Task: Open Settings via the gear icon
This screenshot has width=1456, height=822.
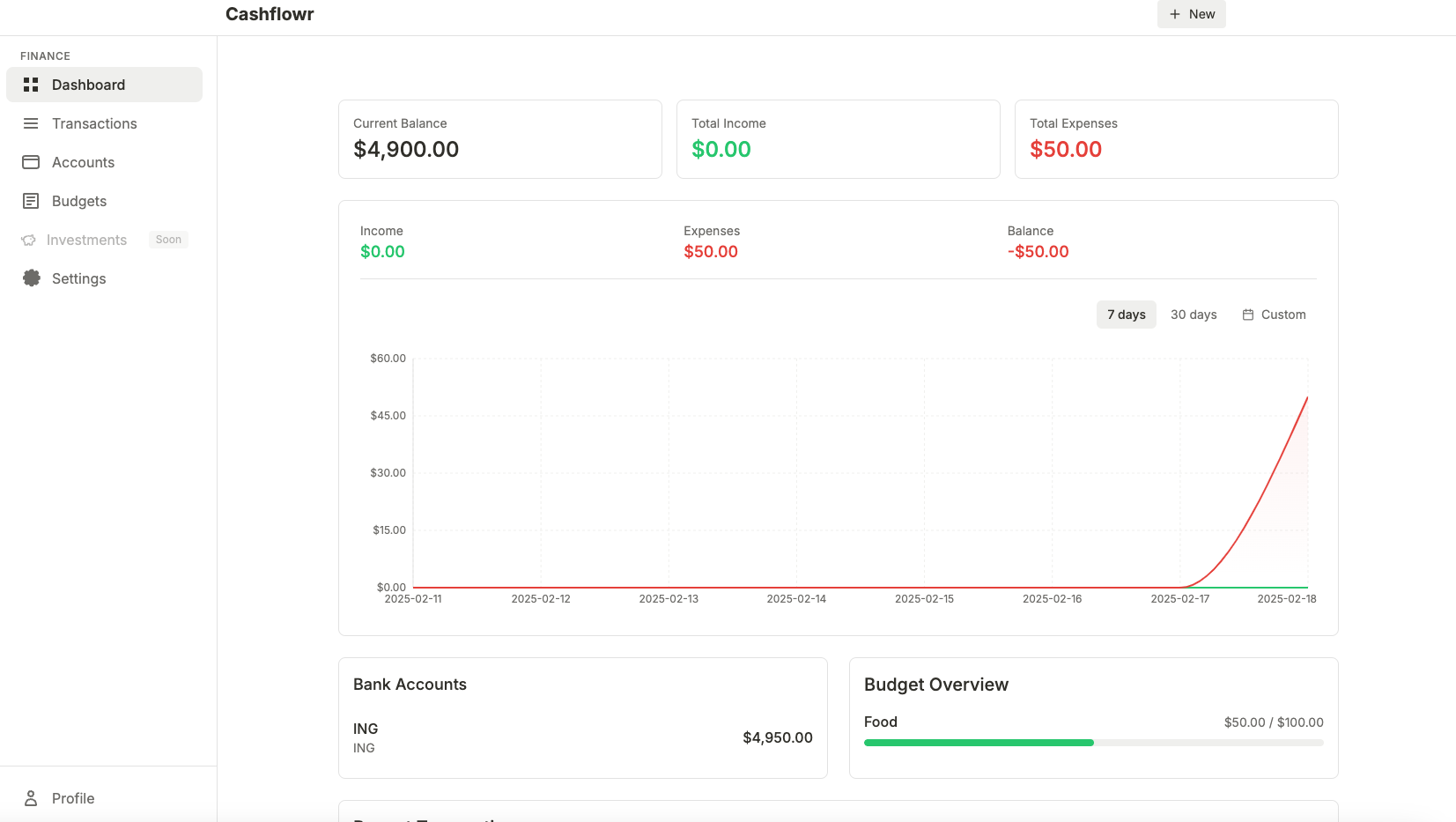Action: click(30, 278)
